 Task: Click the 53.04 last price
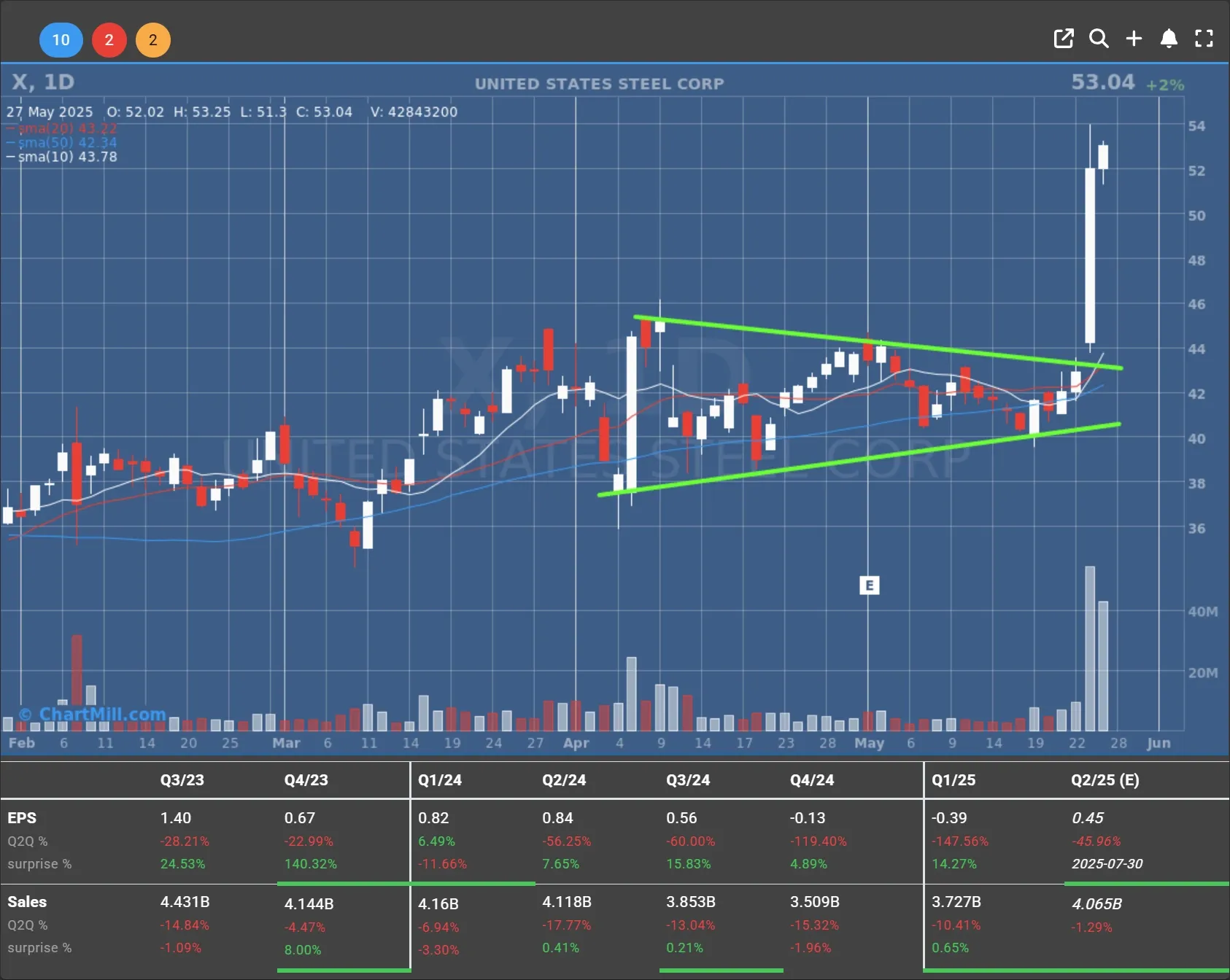click(1102, 82)
